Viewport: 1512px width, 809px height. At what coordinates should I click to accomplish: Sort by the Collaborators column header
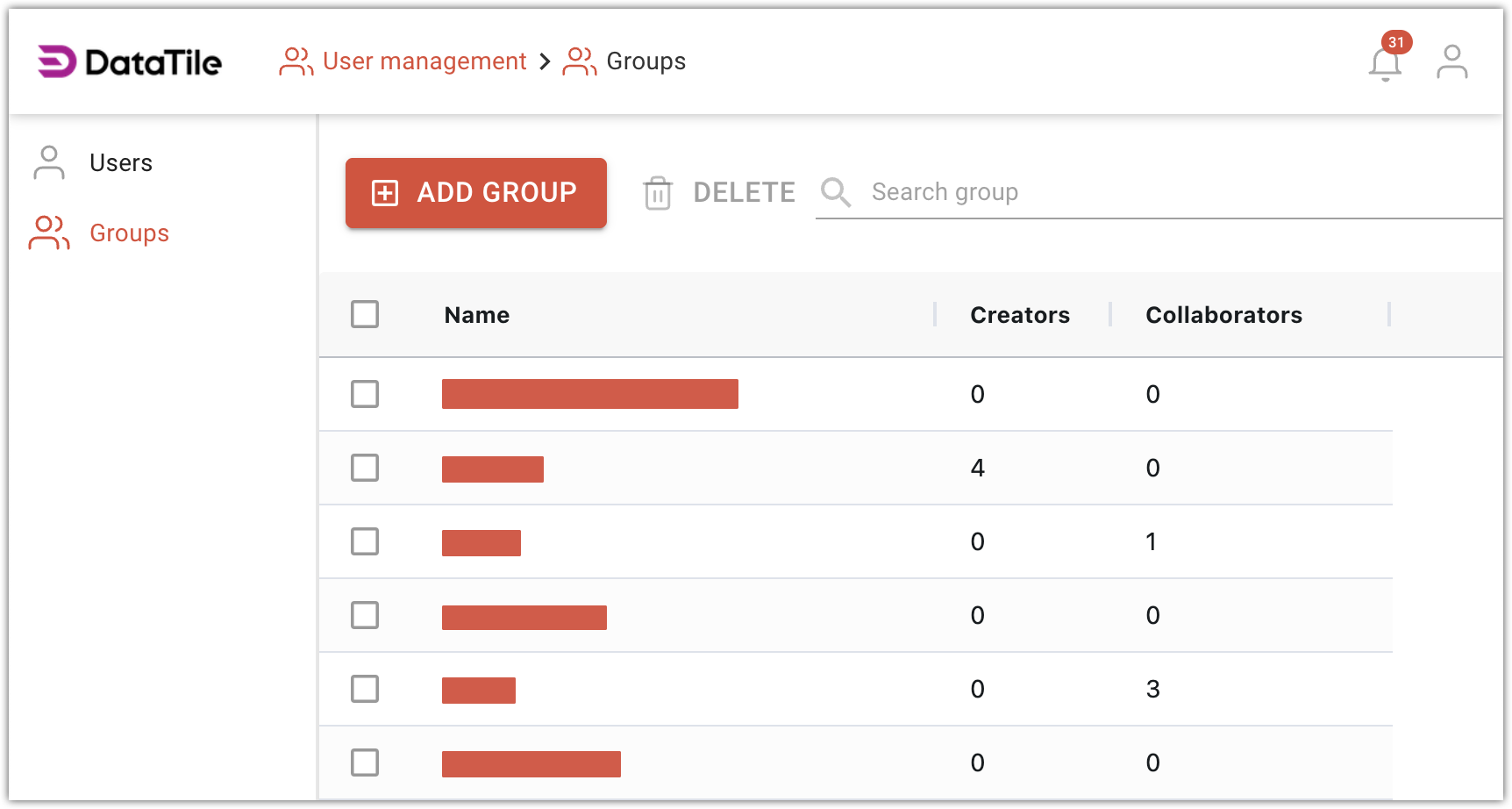1223,315
